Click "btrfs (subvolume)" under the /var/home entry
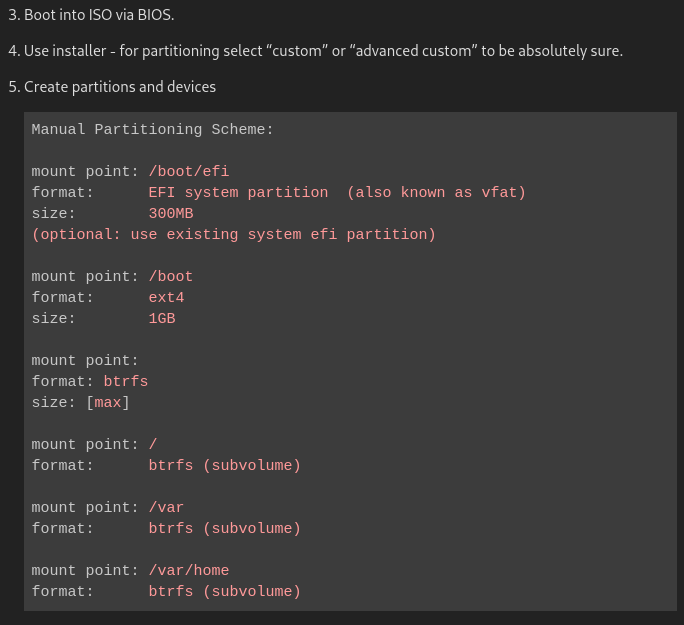684x625 pixels. tap(225, 591)
